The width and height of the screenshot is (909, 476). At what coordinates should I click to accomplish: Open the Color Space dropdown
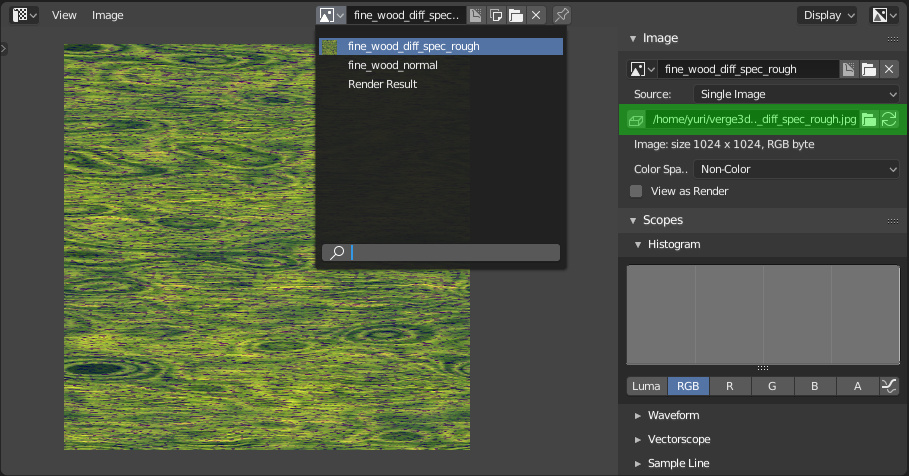click(x=796, y=169)
